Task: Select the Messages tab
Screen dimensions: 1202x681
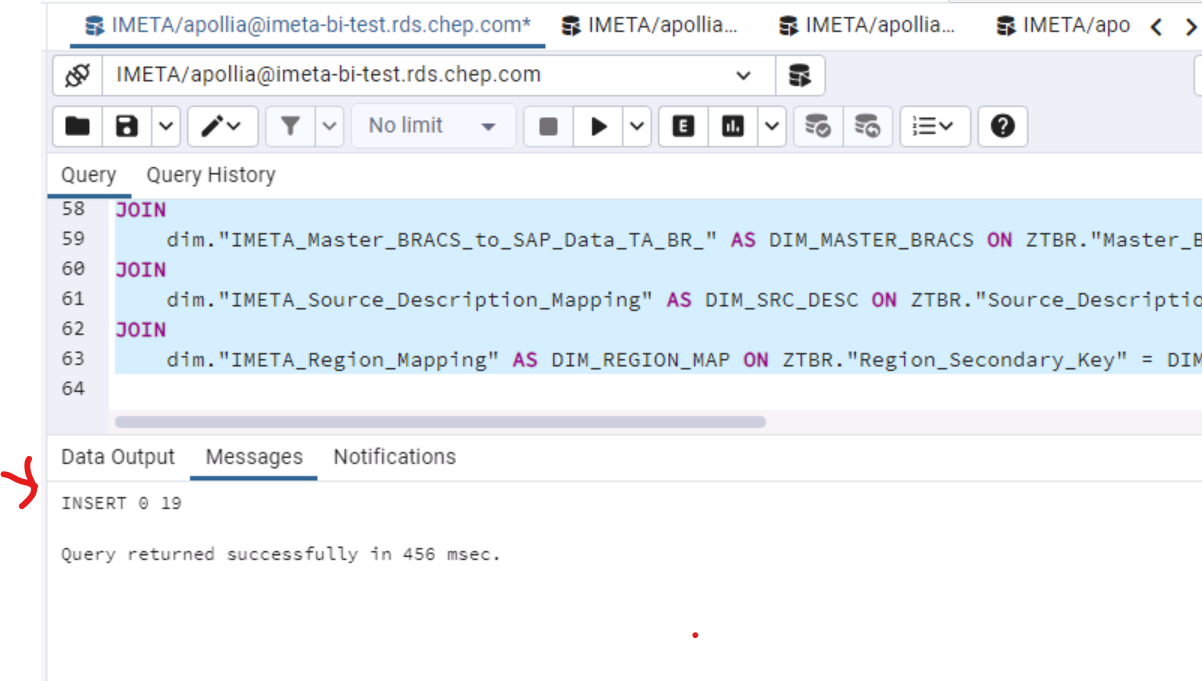Action: (254, 457)
